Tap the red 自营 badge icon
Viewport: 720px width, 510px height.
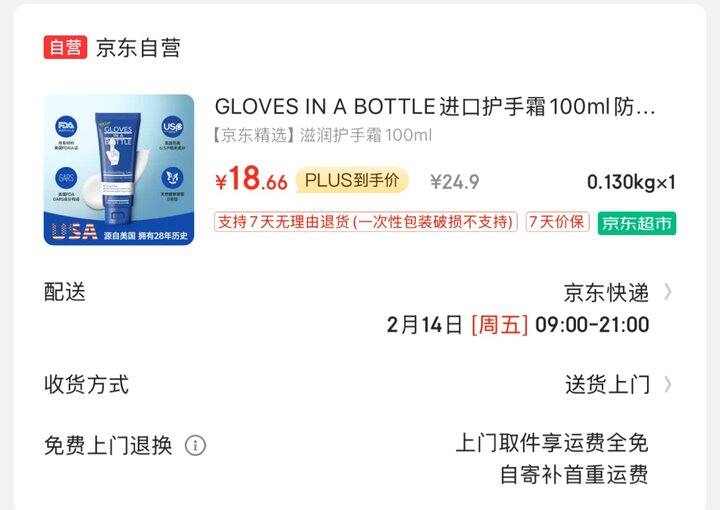pos(65,47)
